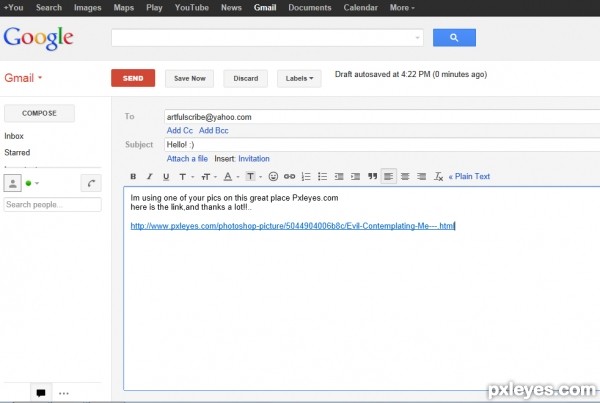600x403 pixels.
Task: Click the Search people field
Action: [x=52, y=204]
